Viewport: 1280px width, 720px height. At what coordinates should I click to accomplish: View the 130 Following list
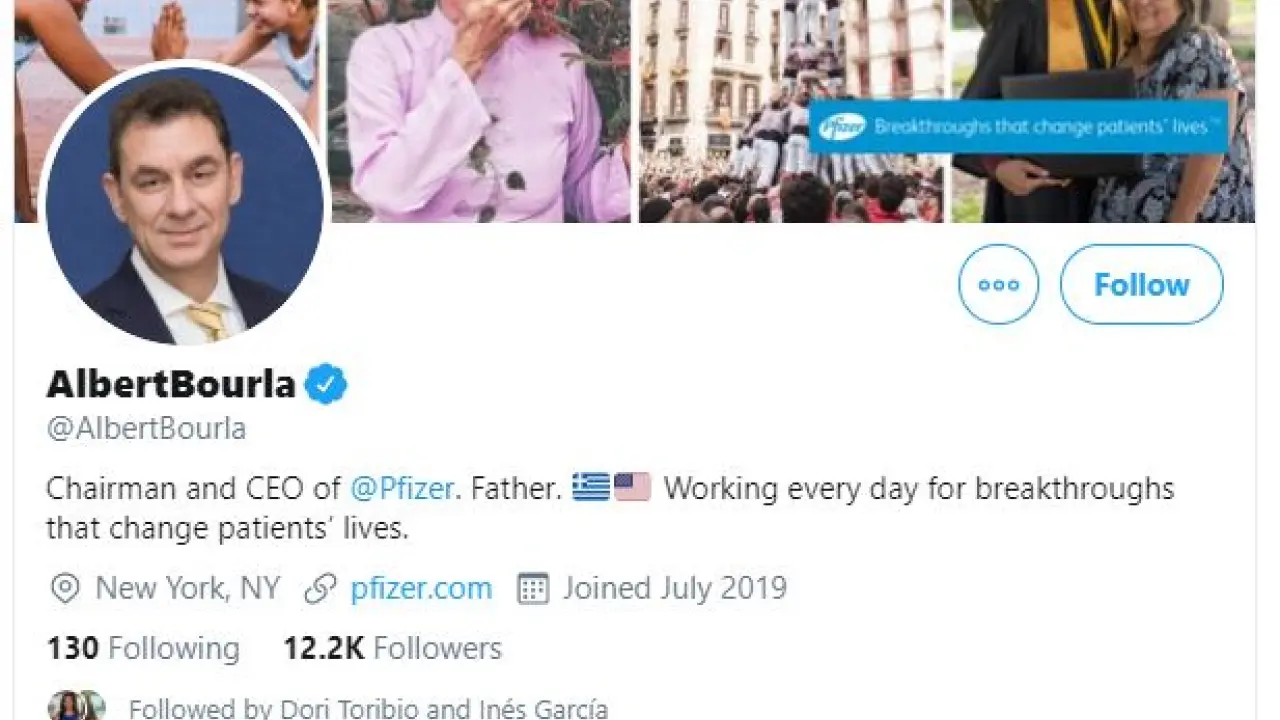(x=143, y=648)
